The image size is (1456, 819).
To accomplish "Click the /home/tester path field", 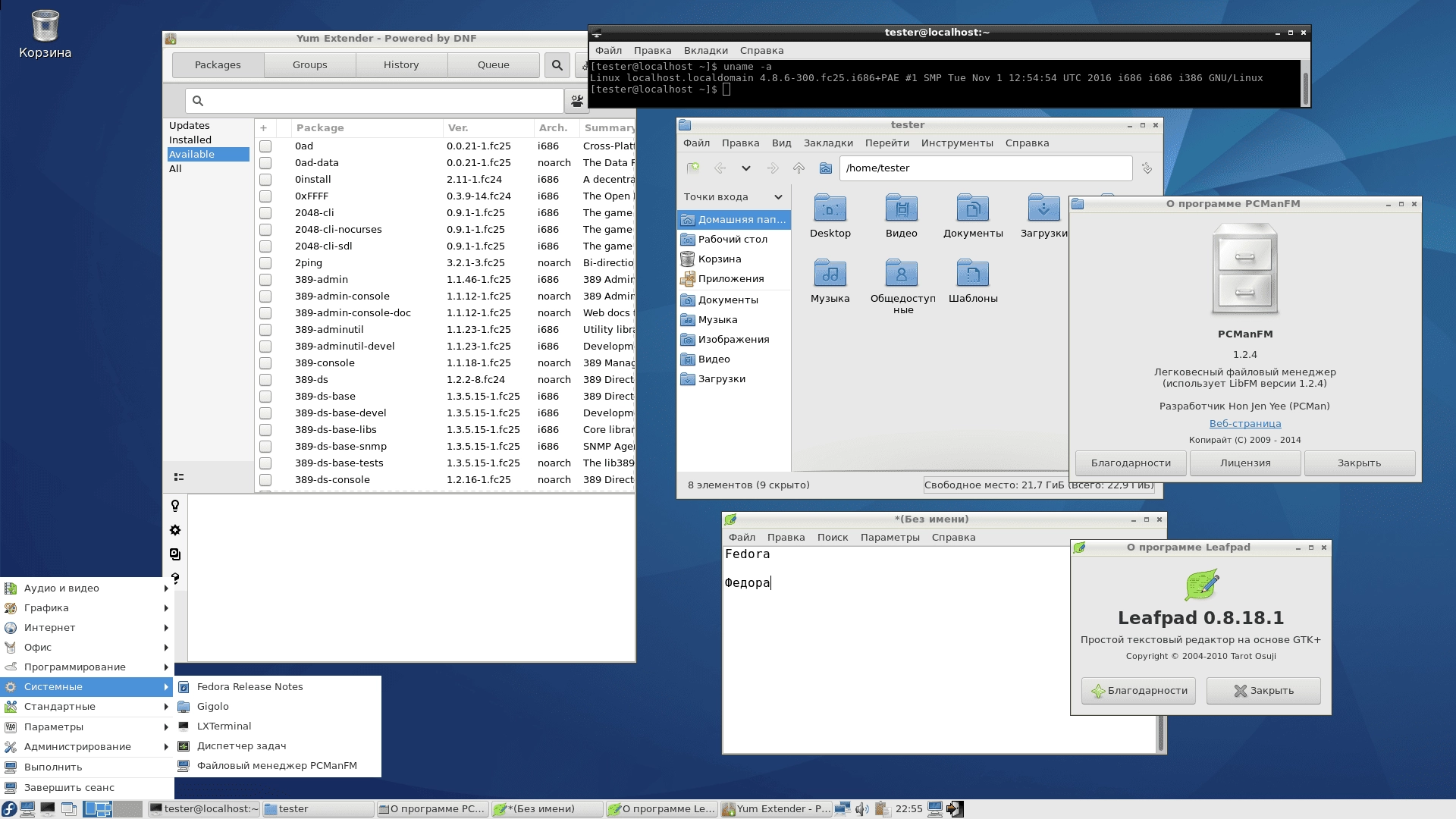I will (x=986, y=168).
